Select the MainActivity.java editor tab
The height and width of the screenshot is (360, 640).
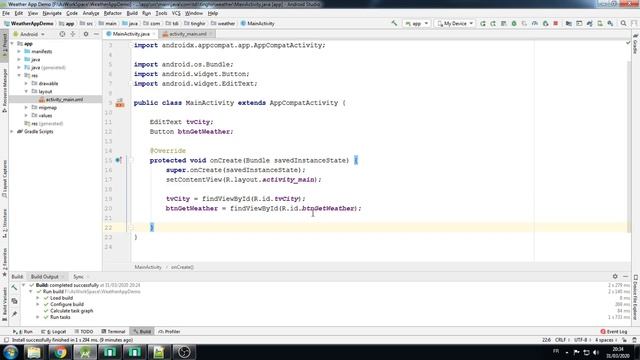click(131, 34)
